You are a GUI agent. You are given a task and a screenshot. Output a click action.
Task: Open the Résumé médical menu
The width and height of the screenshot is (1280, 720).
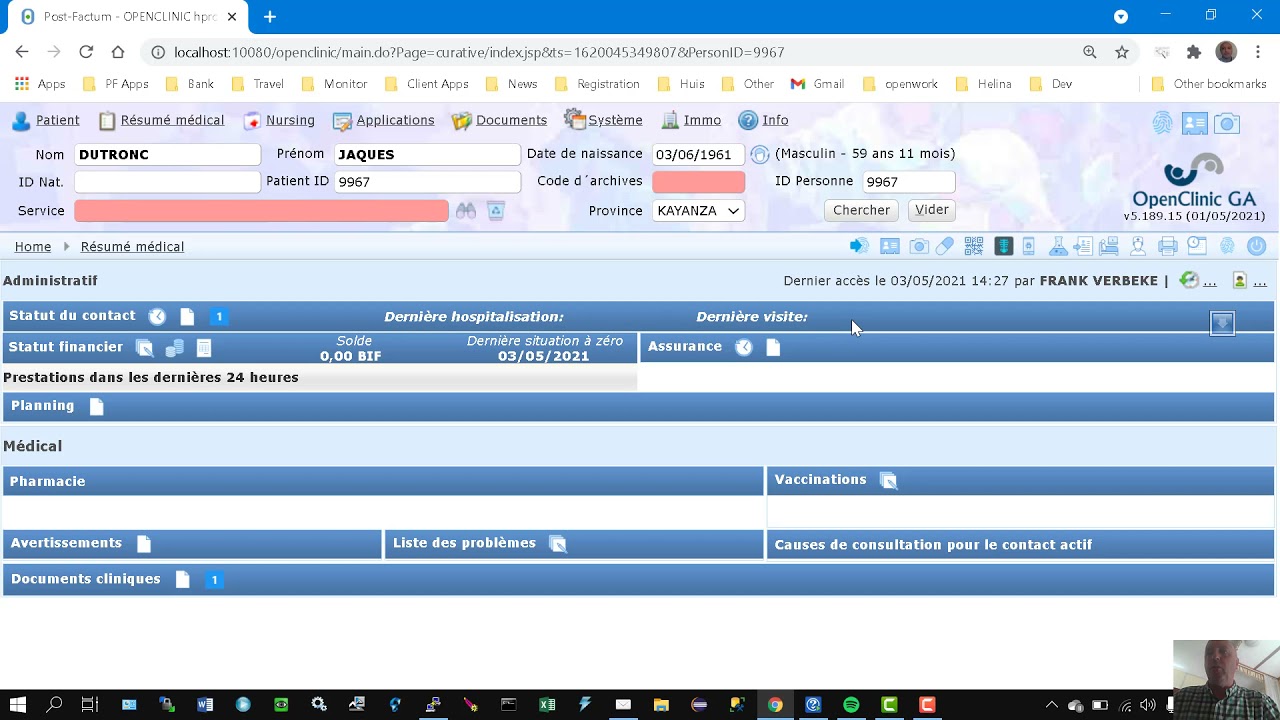point(162,120)
